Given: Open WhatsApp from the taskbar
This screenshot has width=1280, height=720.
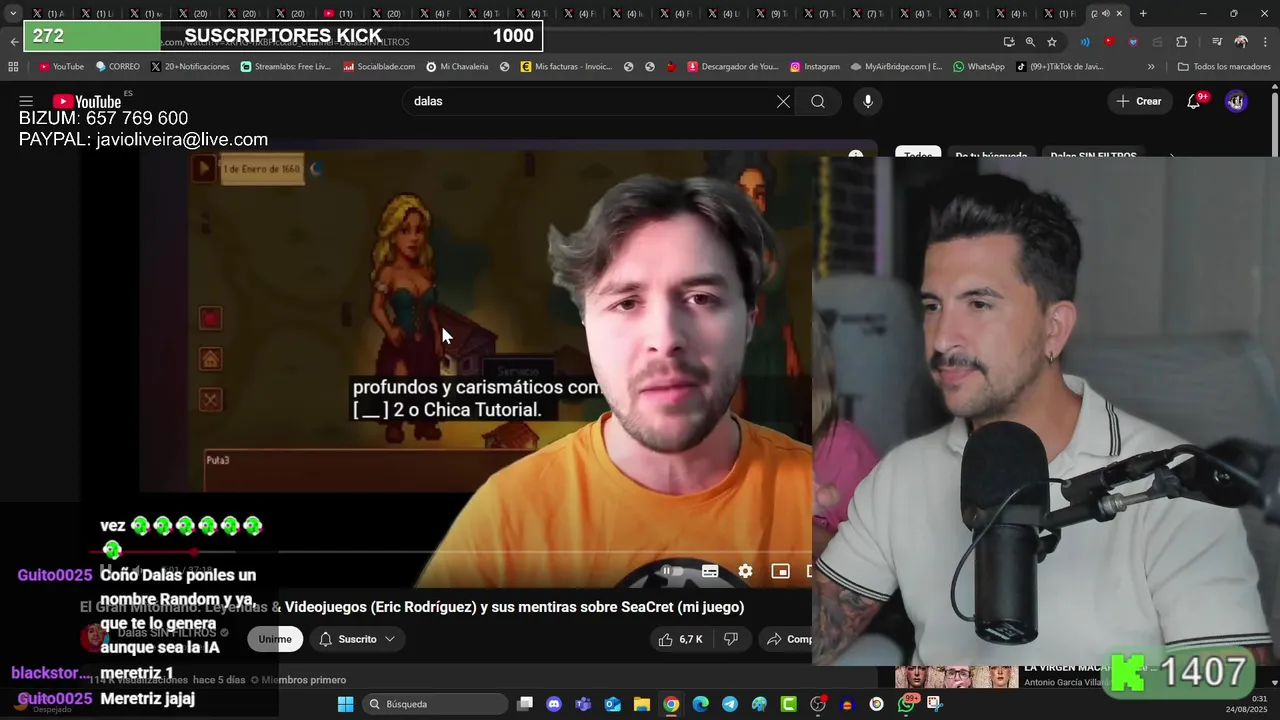Looking at the screenshot, I should tap(906, 704).
